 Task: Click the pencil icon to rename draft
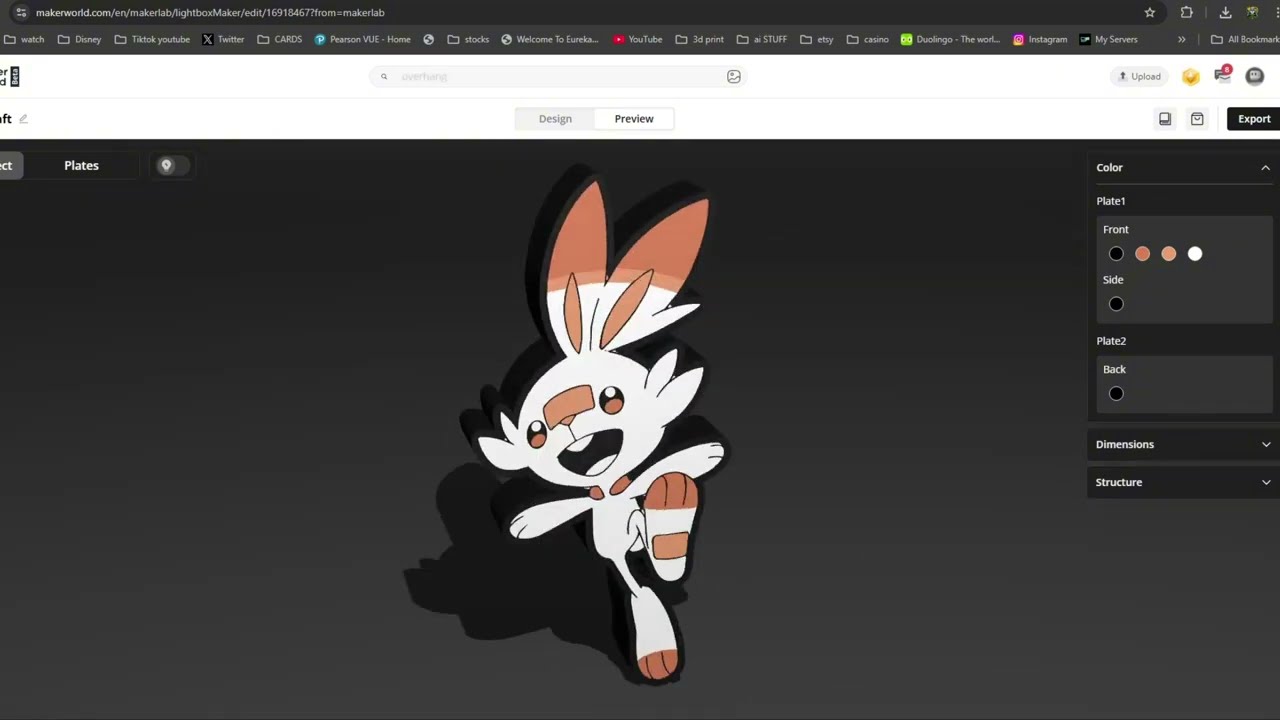[23, 119]
